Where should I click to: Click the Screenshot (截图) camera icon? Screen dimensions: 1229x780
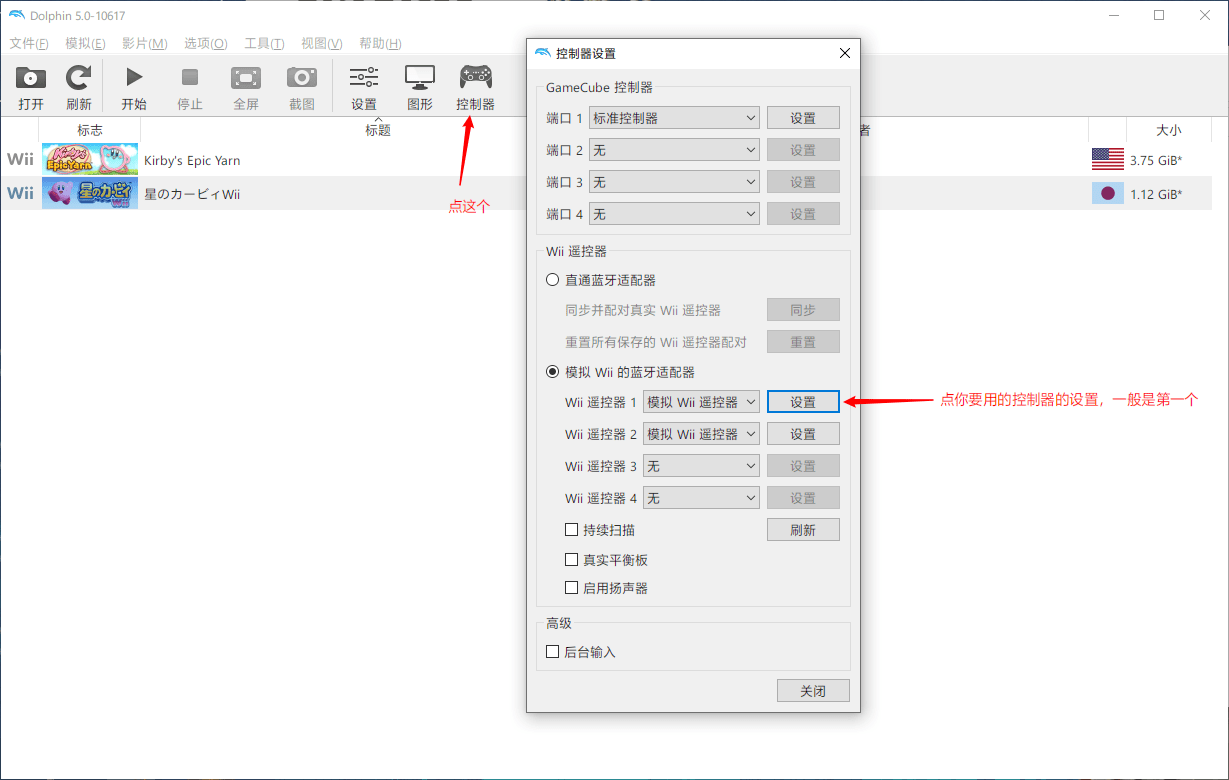302,78
